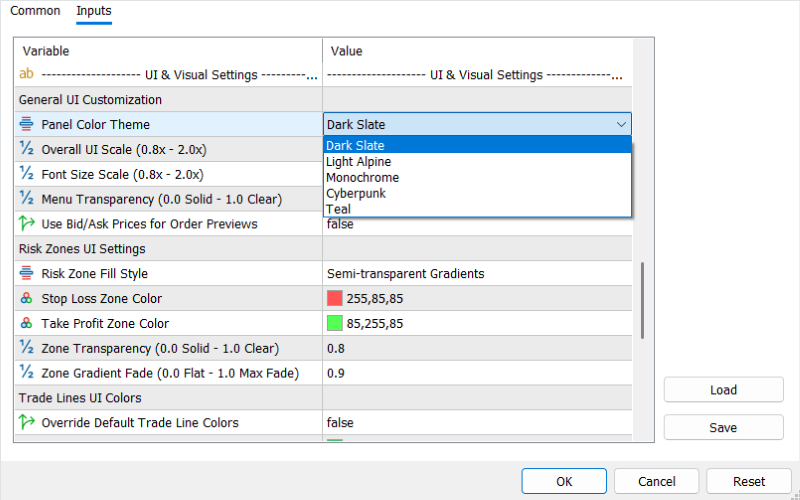Select the Stop Loss Zone Color row label
This screenshot has width=800, height=500.
(x=102, y=299)
